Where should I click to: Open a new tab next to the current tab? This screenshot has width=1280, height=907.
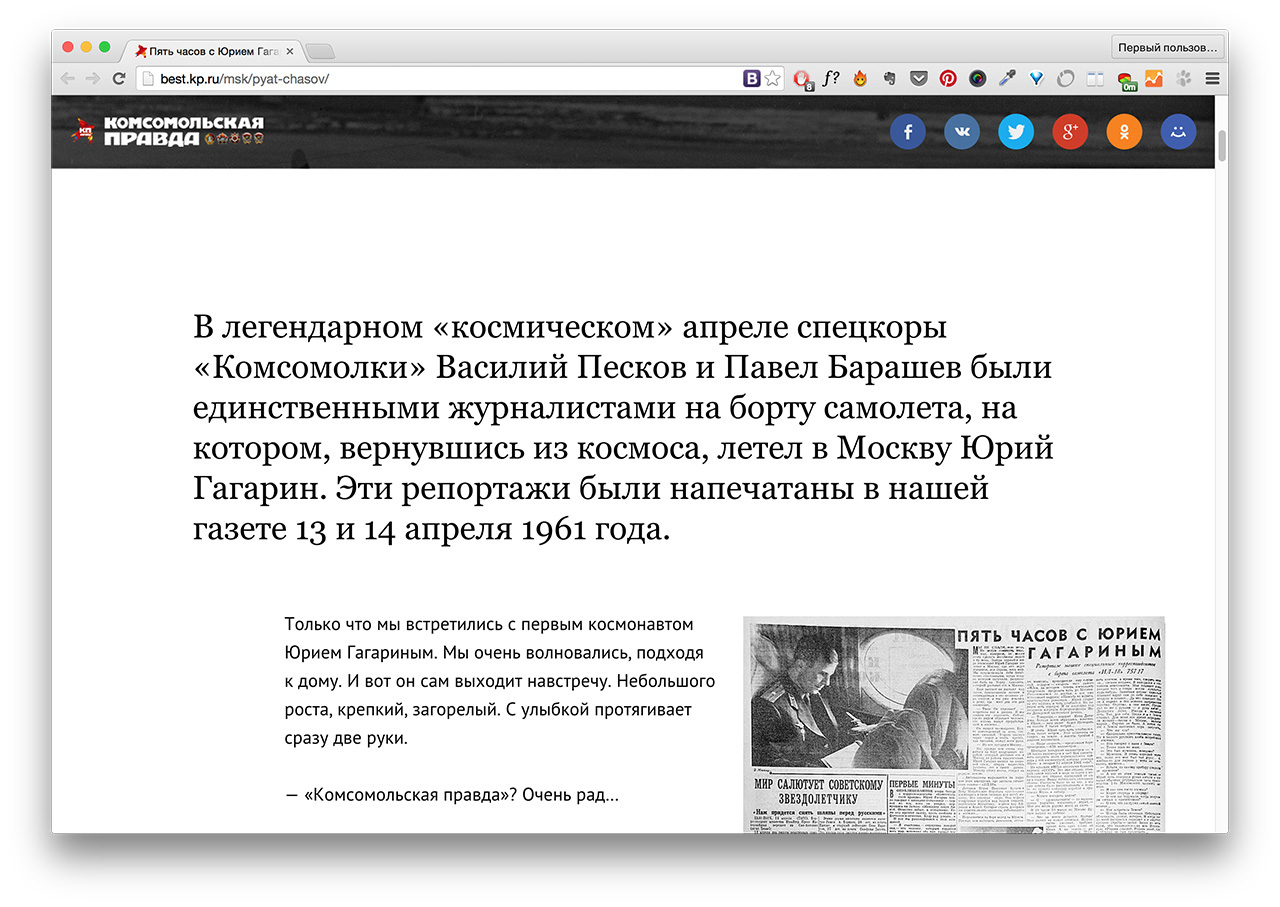click(319, 51)
